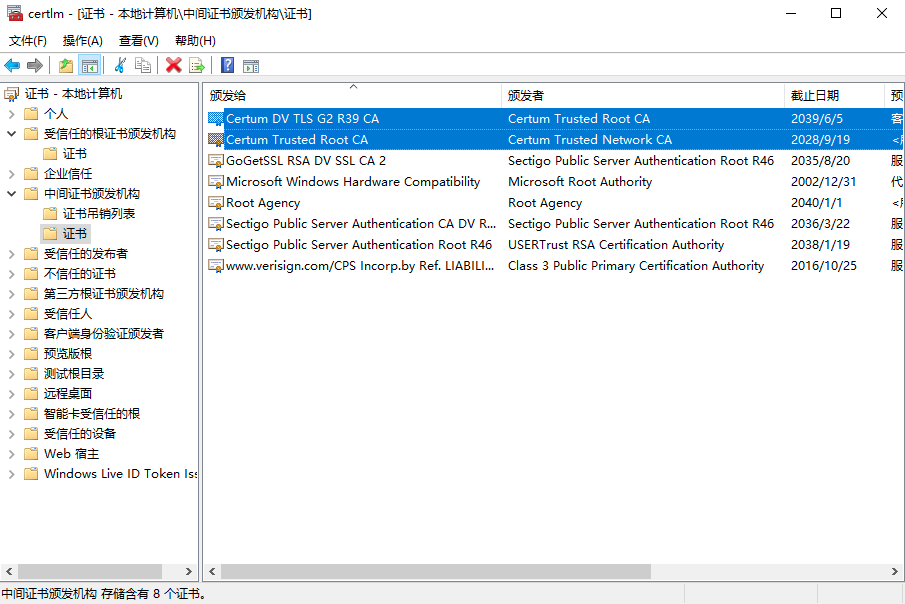
Task: Collapse the 受信任的根证书颁发机构 node
Action: [12, 134]
